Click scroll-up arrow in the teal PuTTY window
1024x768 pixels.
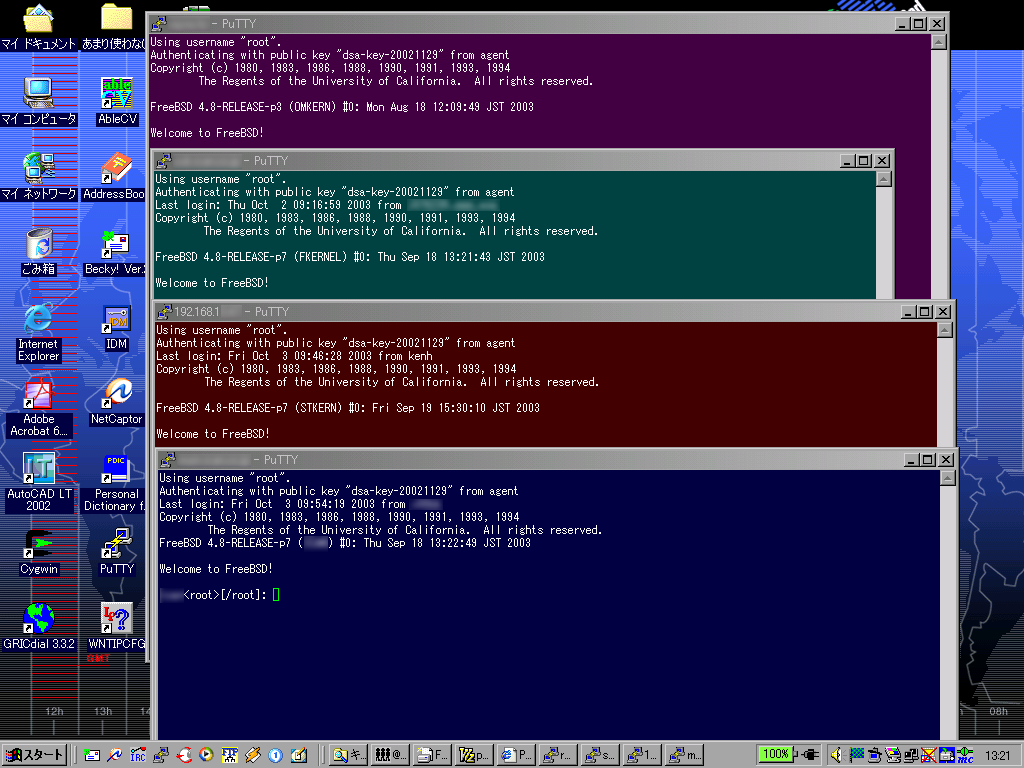click(884, 179)
